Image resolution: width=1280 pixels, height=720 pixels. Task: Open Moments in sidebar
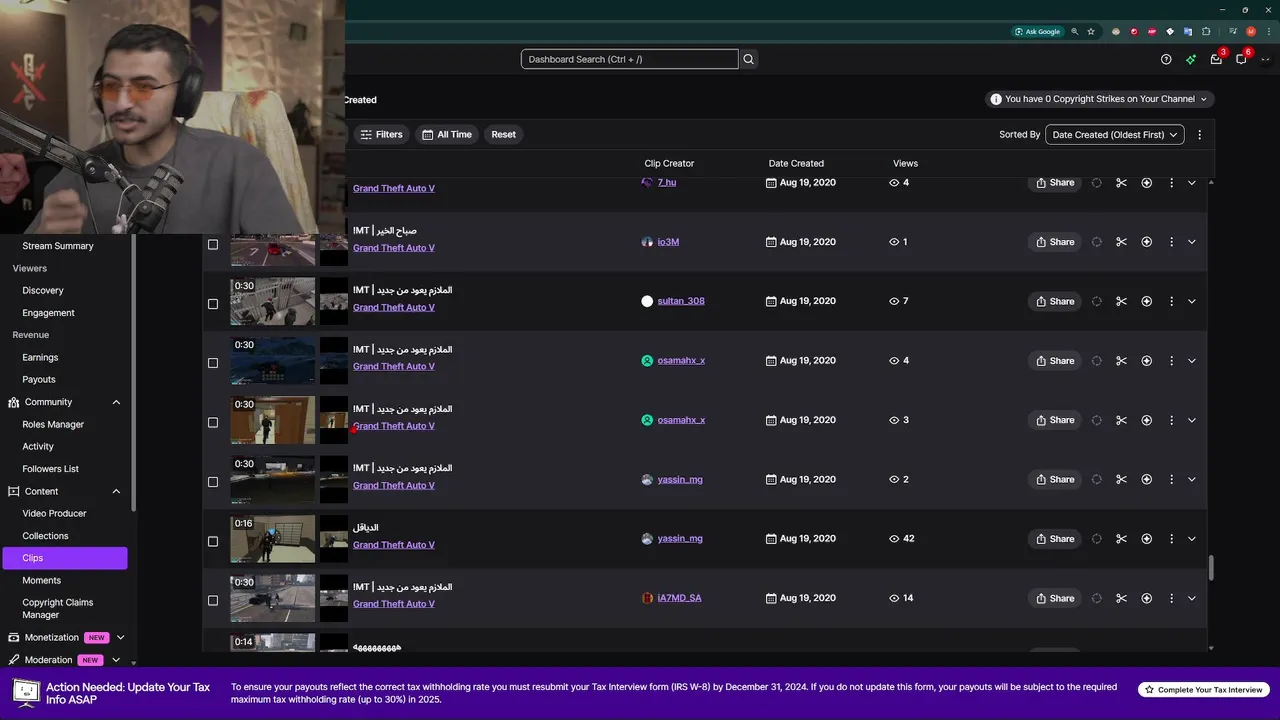tap(41, 580)
